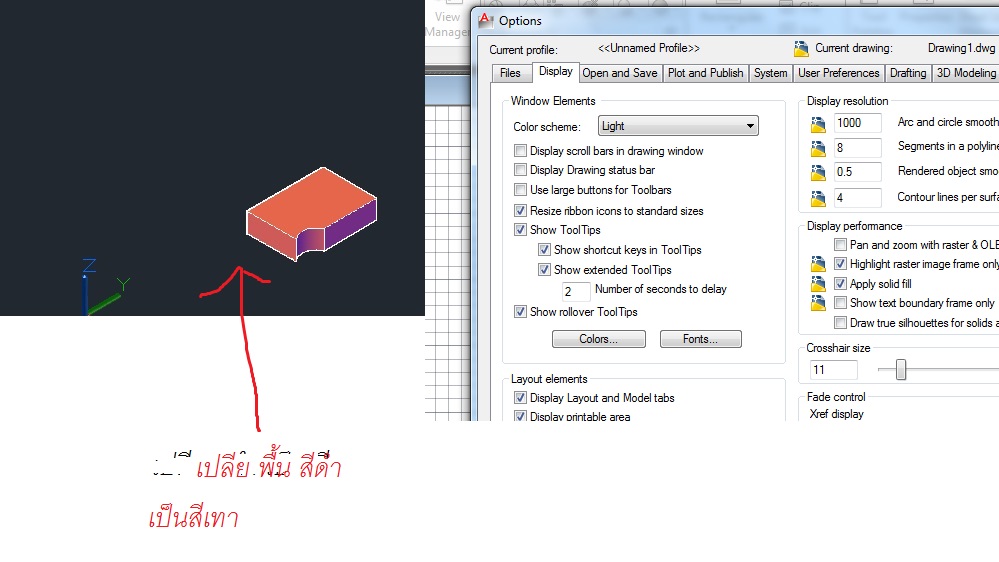Edit Number of seconds to delay field
This screenshot has height=562, width=999.
point(575,292)
